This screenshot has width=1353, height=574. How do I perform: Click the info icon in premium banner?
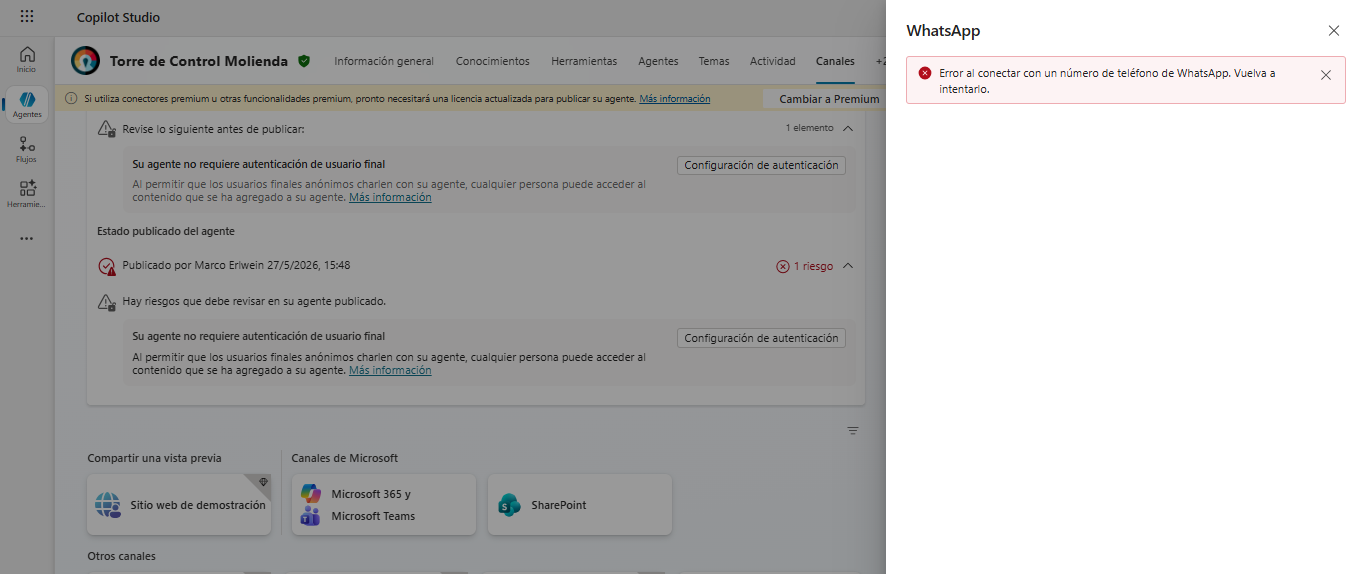[71, 99]
